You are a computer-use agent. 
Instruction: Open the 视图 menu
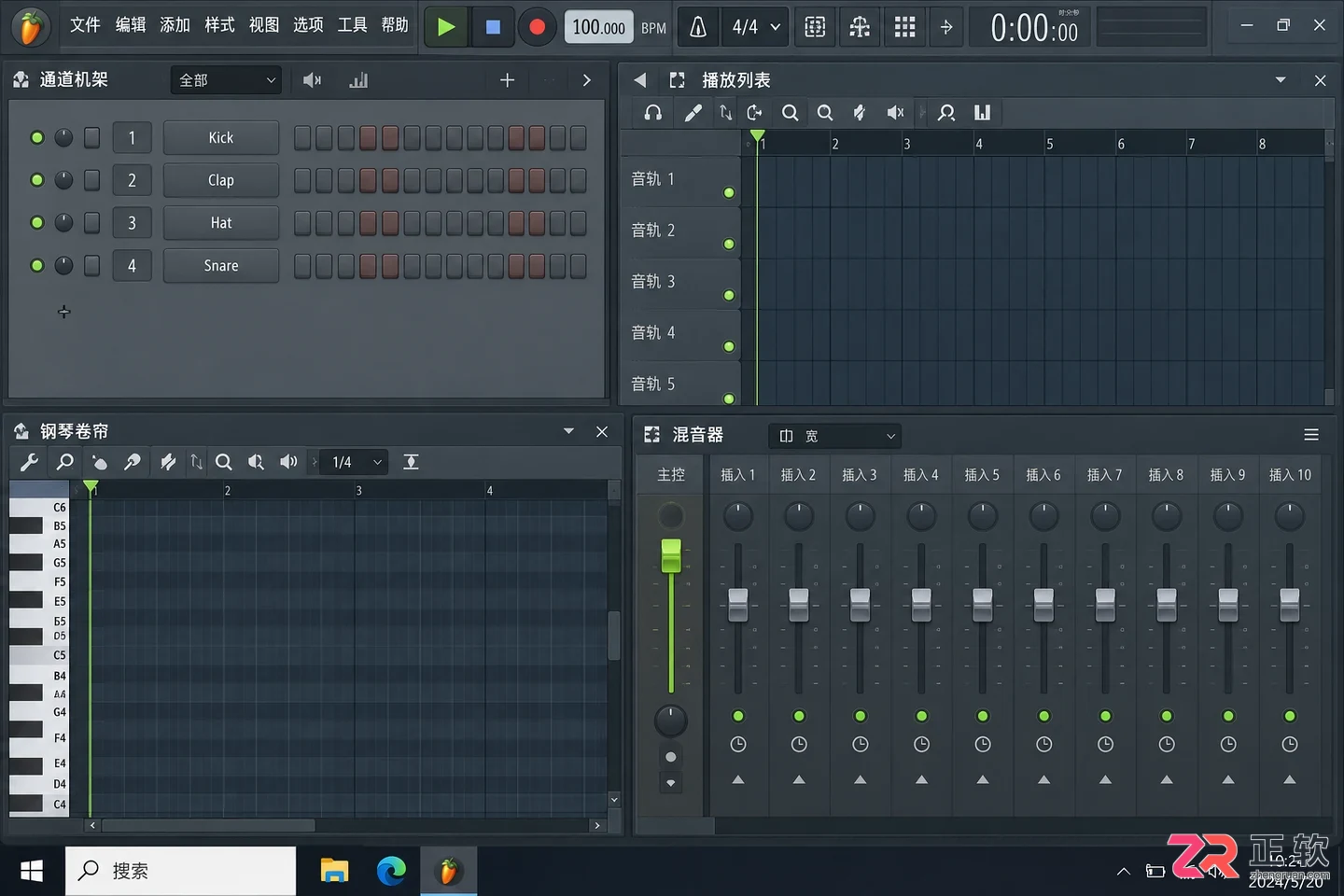coord(264,24)
